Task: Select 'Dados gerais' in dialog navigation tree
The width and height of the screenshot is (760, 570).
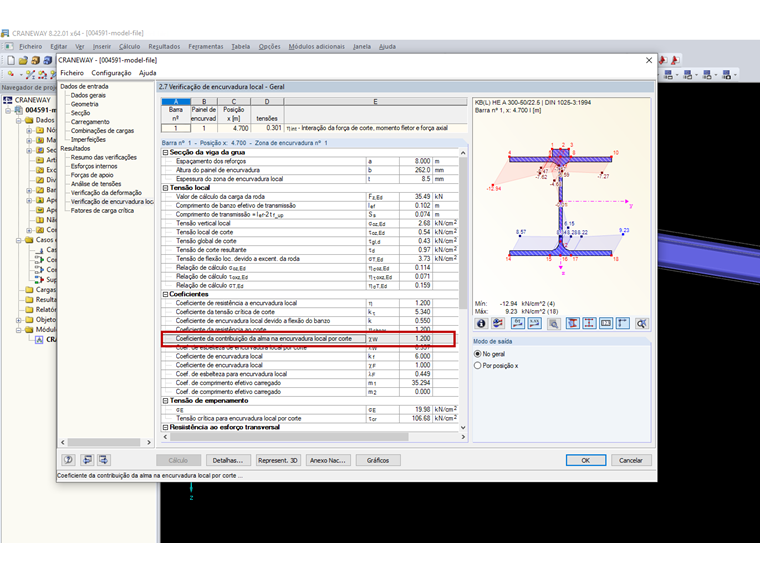Action: click(x=88, y=95)
